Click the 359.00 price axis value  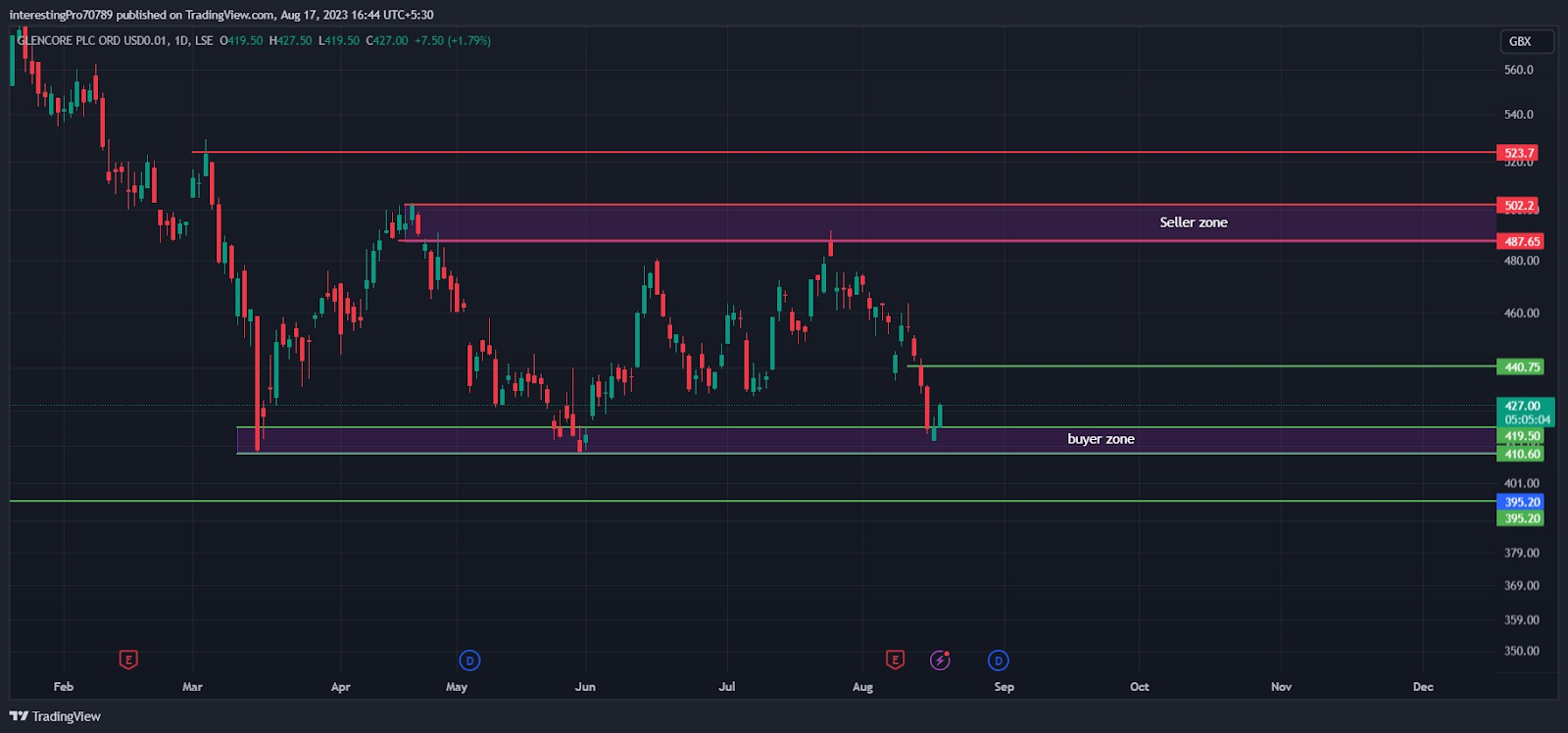point(1522,620)
